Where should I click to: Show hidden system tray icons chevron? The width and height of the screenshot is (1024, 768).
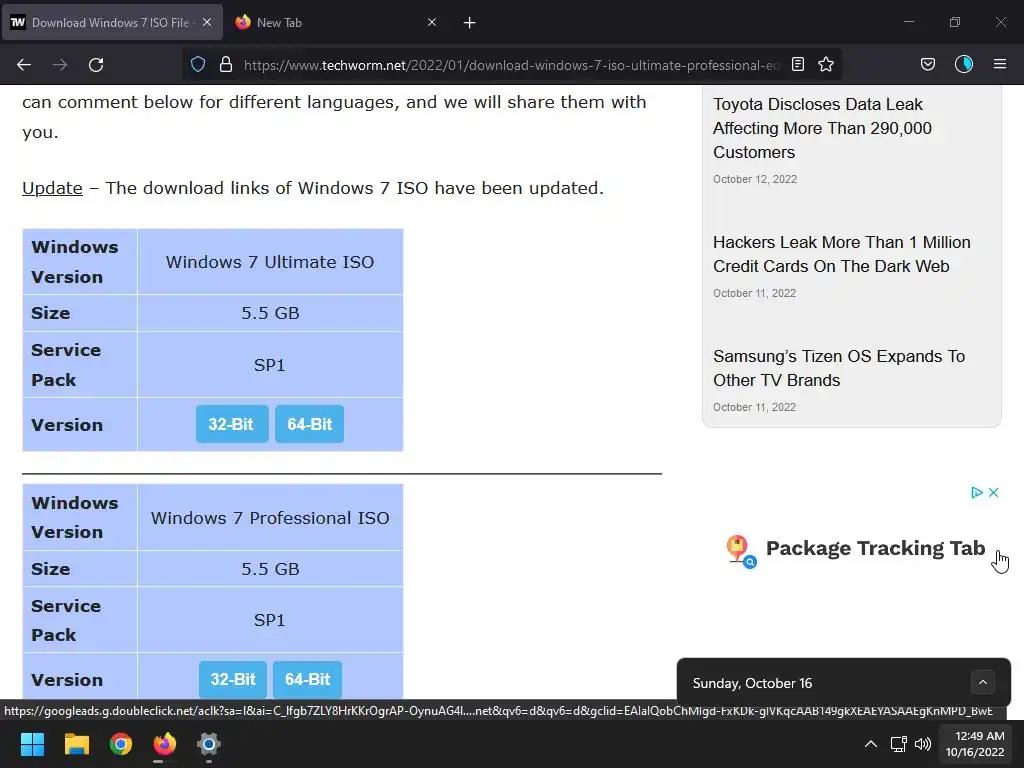pyautogui.click(x=871, y=744)
